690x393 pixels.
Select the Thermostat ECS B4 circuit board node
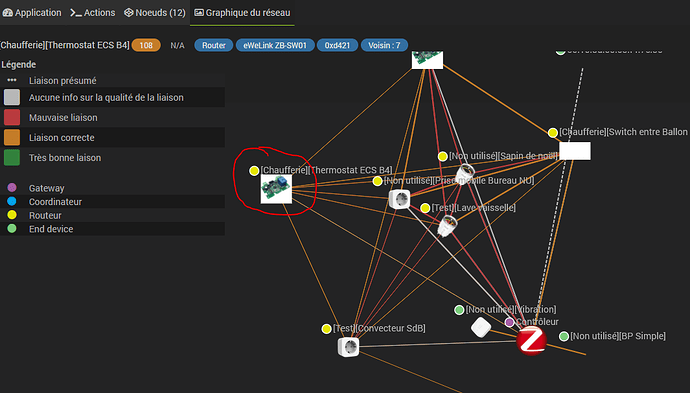276,188
